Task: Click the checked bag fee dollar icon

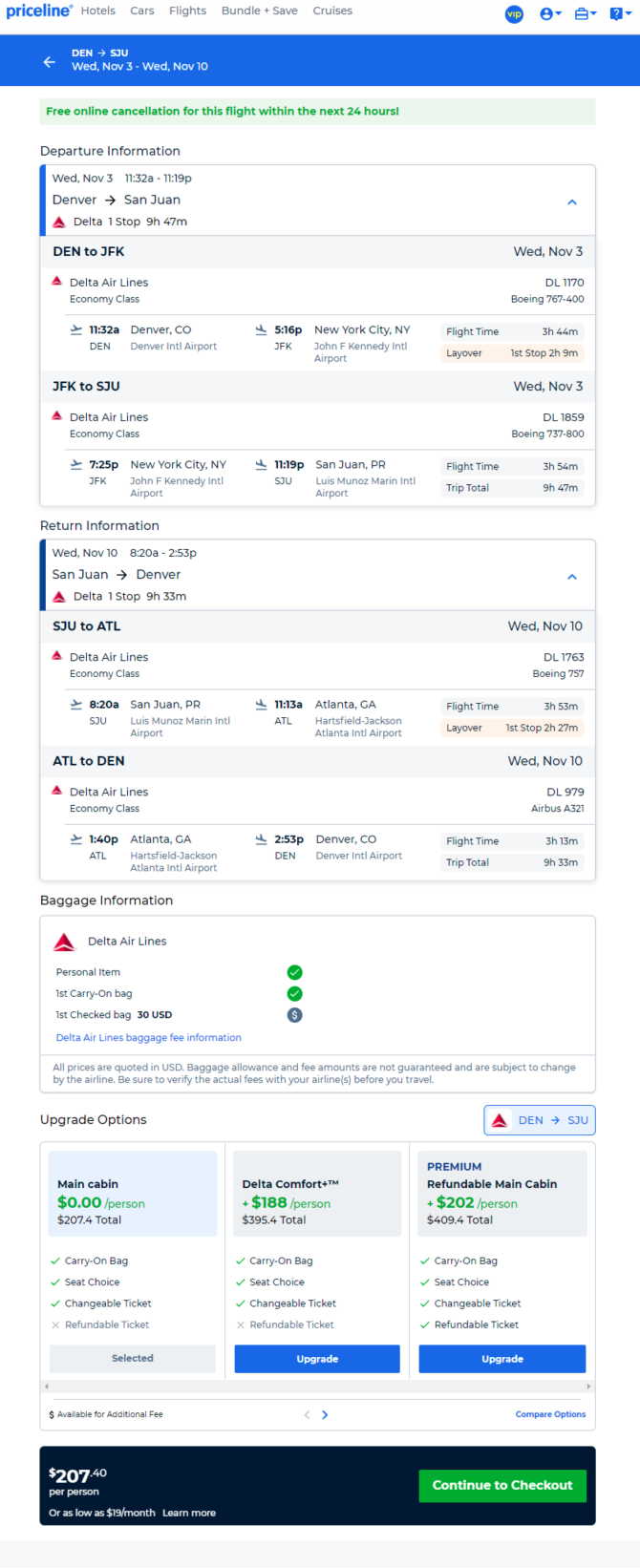Action: (x=295, y=1015)
